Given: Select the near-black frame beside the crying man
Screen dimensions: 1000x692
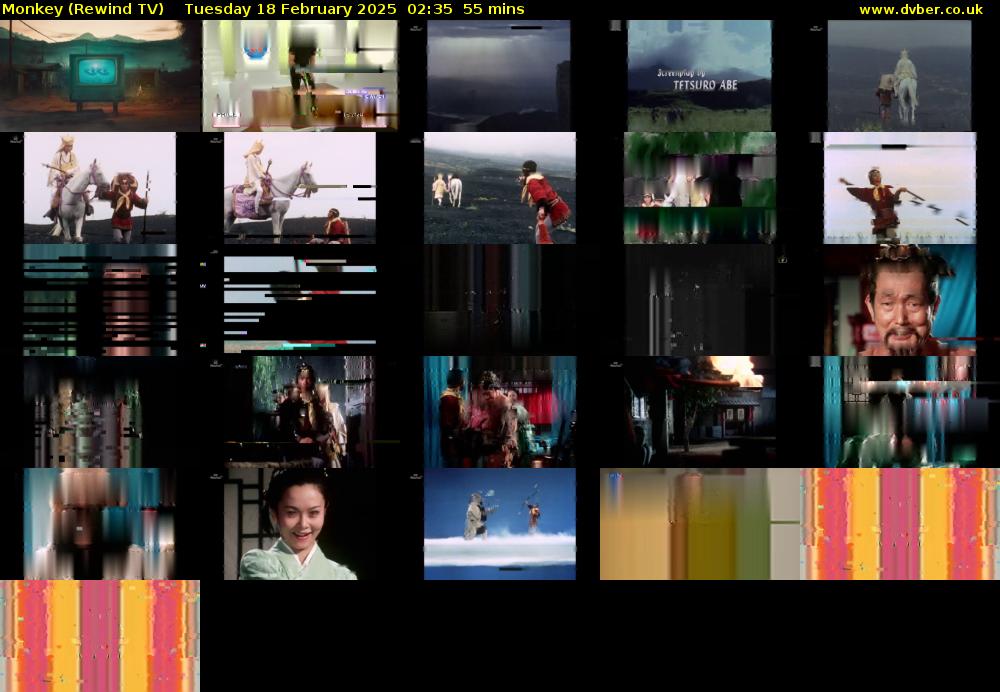Looking at the screenshot, I should coord(700,300).
